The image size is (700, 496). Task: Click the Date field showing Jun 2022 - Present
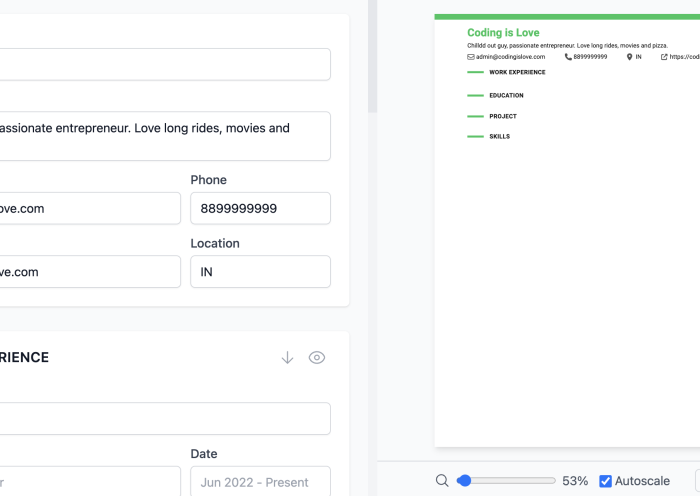(260, 481)
